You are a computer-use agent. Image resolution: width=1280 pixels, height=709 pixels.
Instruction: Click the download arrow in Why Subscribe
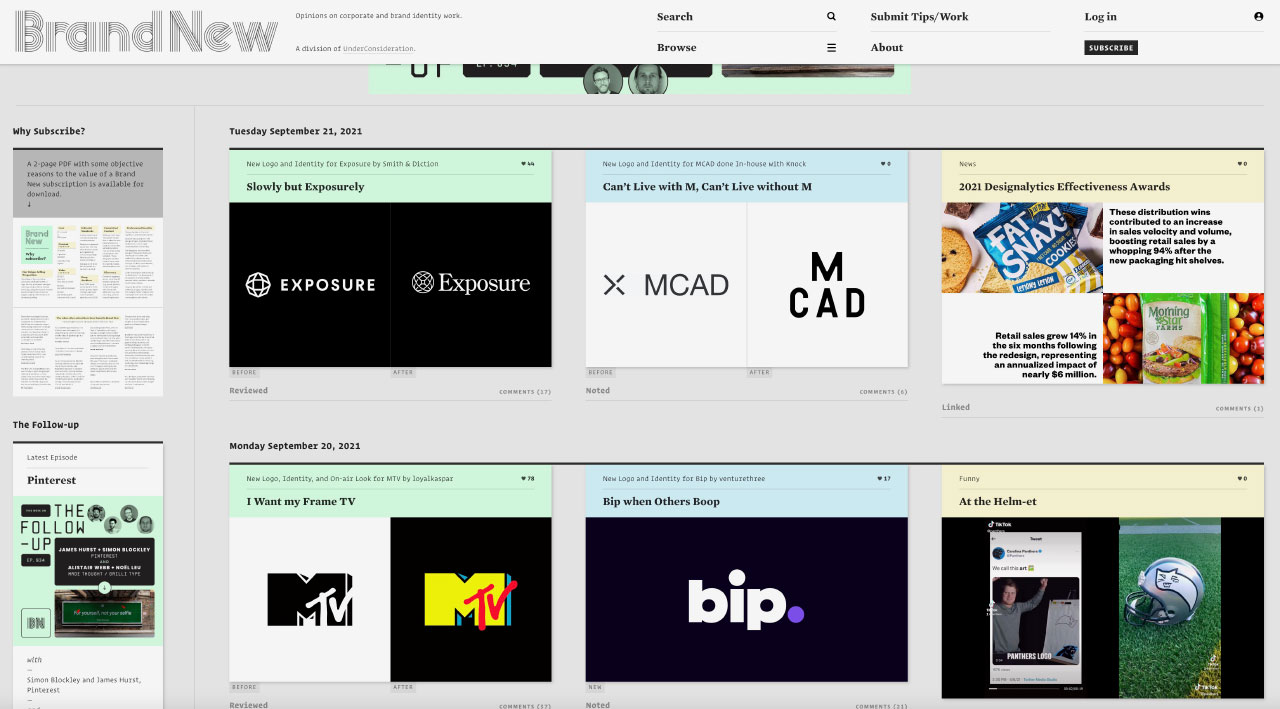(x=29, y=205)
